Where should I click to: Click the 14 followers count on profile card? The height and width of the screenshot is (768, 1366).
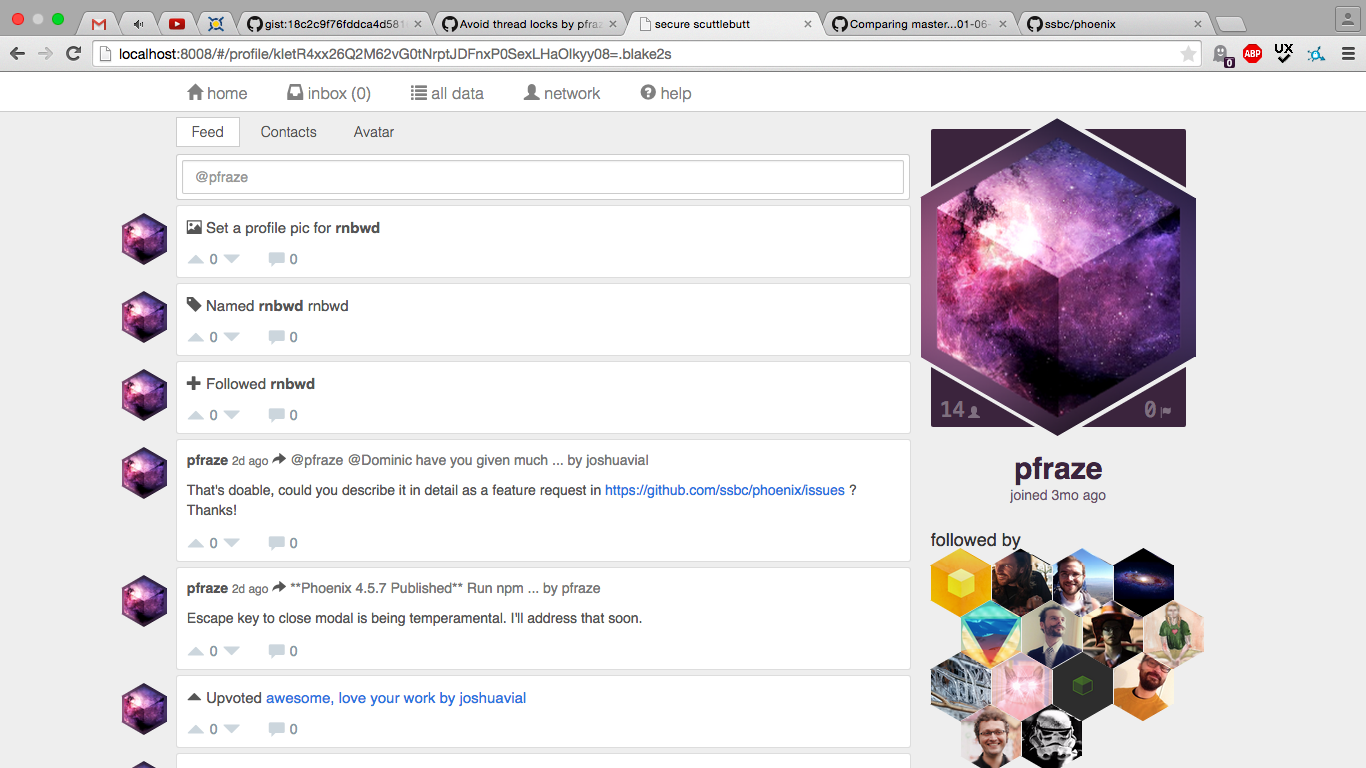[x=960, y=410]
